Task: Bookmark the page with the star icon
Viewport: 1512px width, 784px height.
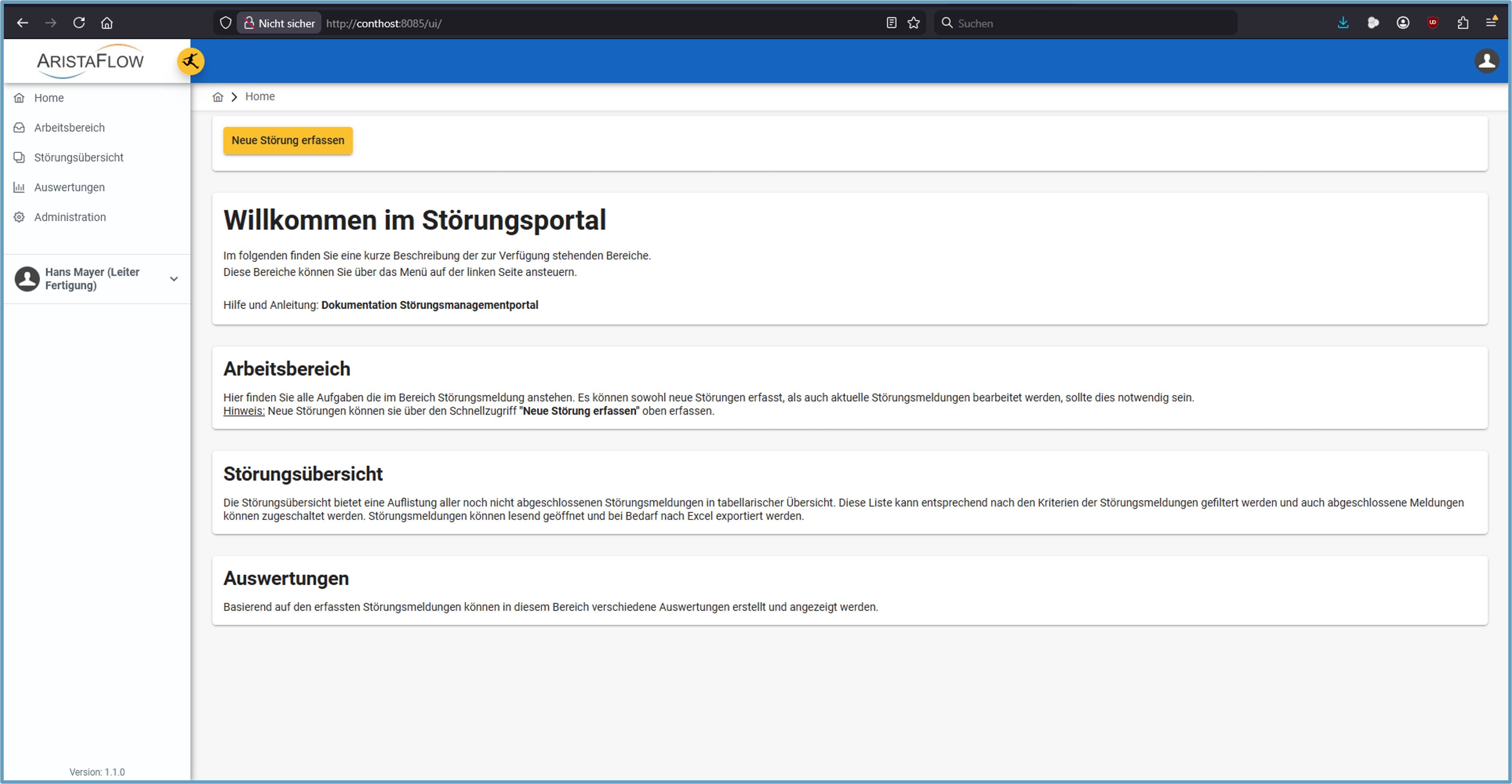Action: (913, 23)
